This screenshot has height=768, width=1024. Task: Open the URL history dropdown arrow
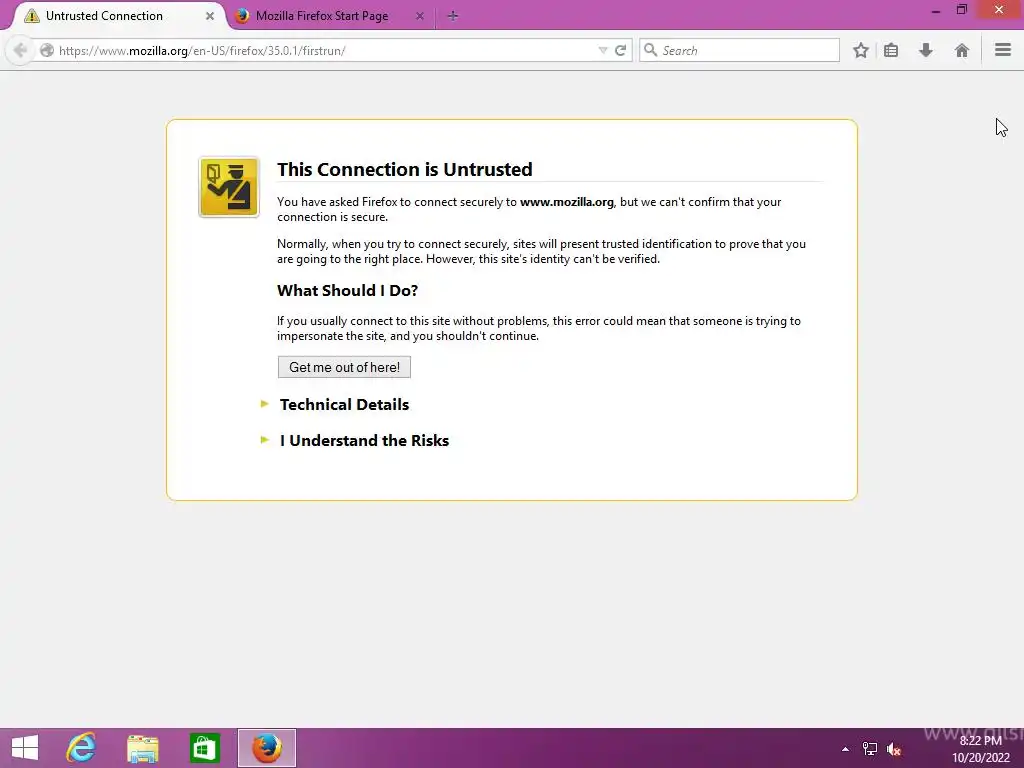click(603, 50)
